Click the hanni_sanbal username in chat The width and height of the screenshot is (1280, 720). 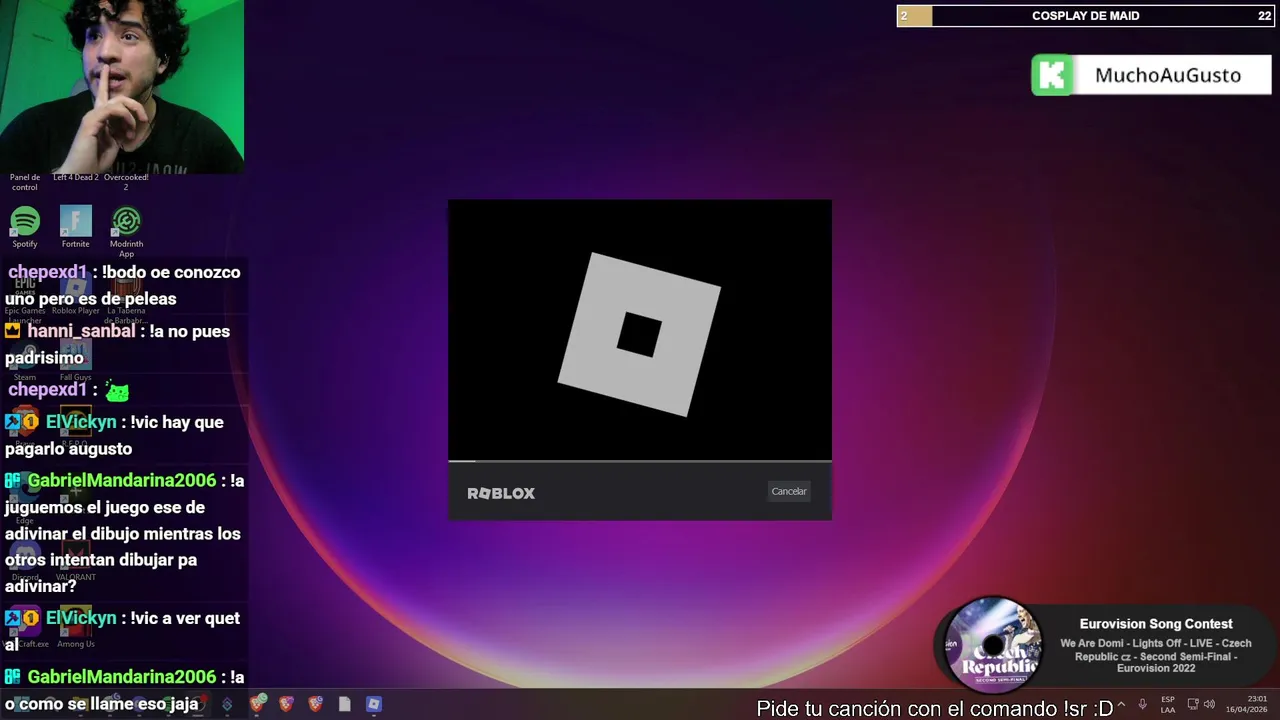point(81,331)
